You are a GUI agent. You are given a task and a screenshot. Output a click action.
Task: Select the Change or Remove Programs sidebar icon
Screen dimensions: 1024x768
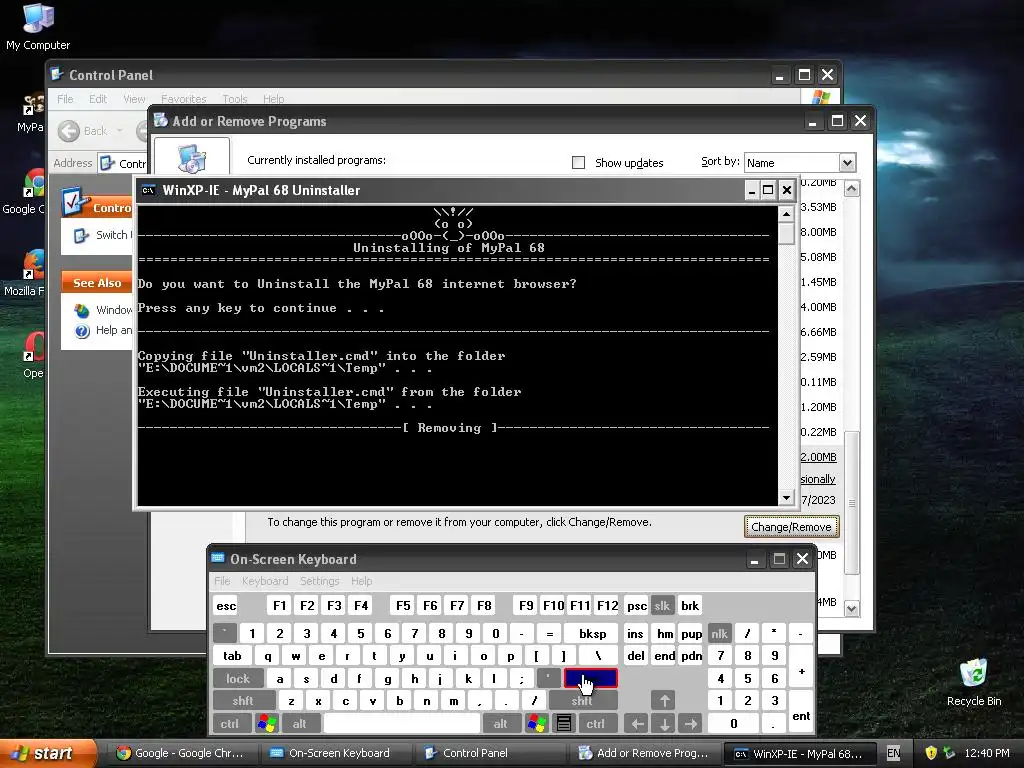tap(191, 157)
